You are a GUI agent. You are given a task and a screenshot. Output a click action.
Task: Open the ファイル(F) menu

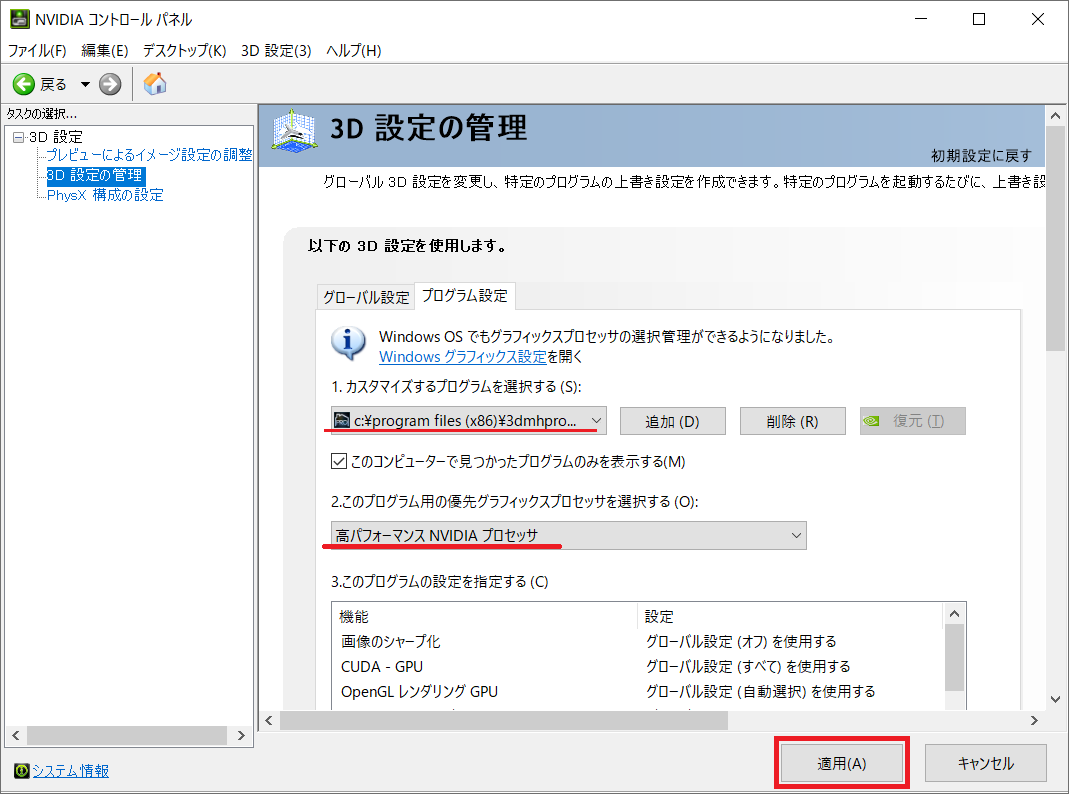37,50
